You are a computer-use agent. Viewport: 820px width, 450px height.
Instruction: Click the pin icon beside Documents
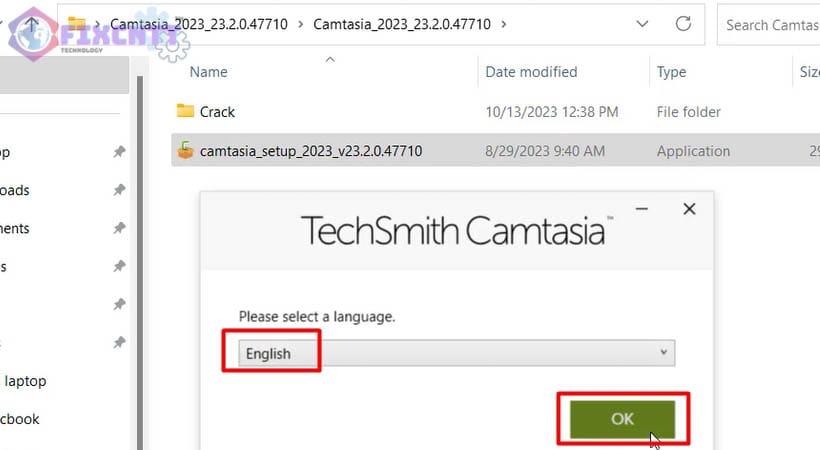click(x=119, y=228)
